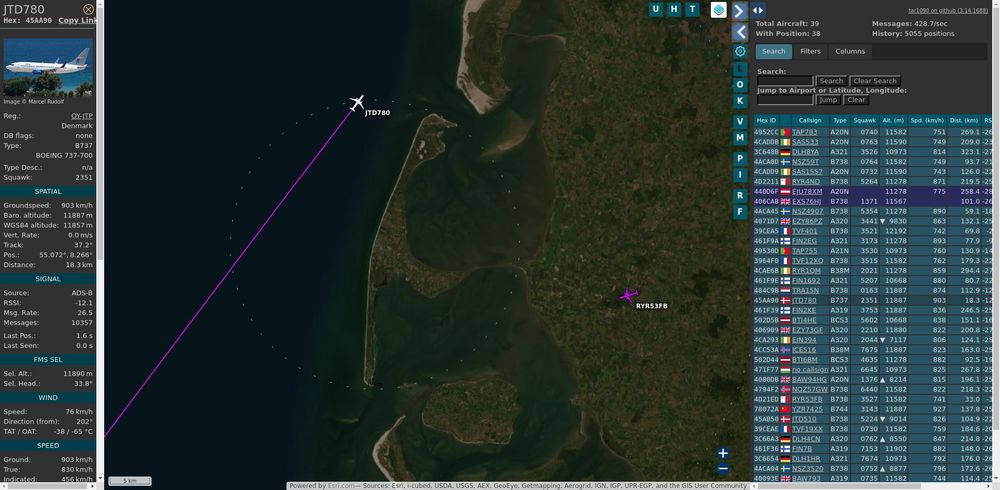This screenshot has height=490, width=1000.
Task: Click the hex ID 4CAE6B cell
Action: (x=766, y=271)
